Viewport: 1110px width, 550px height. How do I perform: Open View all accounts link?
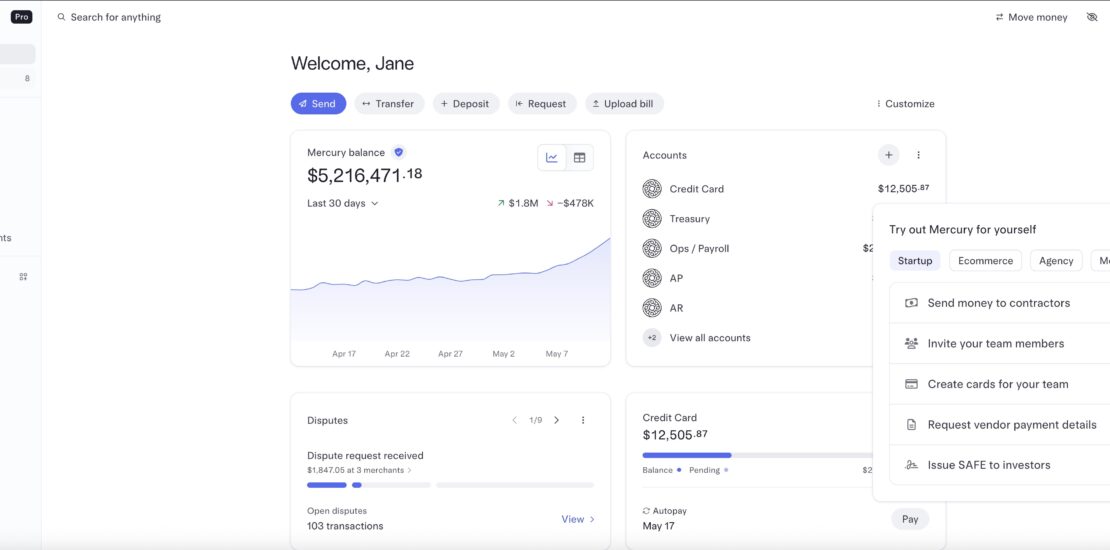click(710, 338)
